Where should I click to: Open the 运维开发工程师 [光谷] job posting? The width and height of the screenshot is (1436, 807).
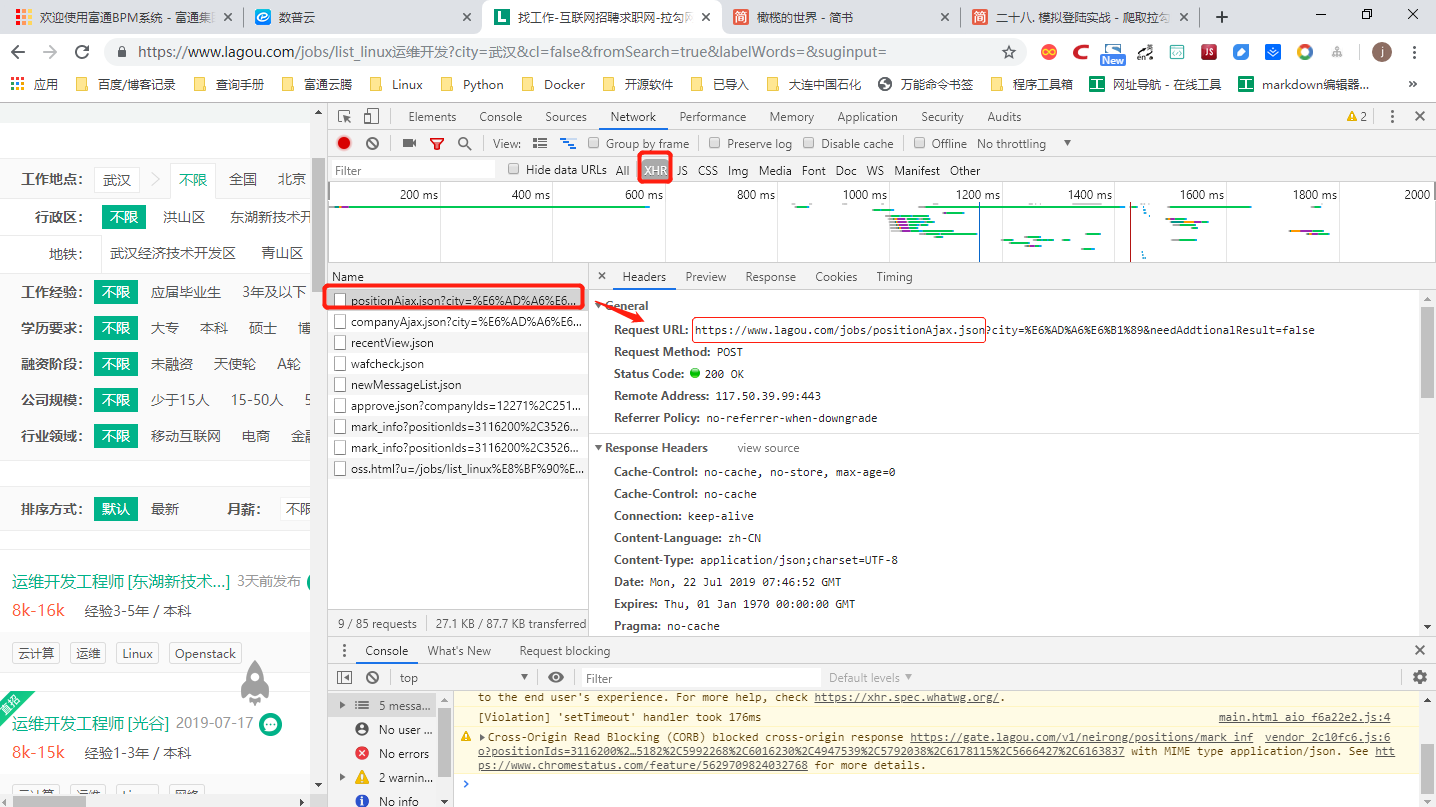90,723
